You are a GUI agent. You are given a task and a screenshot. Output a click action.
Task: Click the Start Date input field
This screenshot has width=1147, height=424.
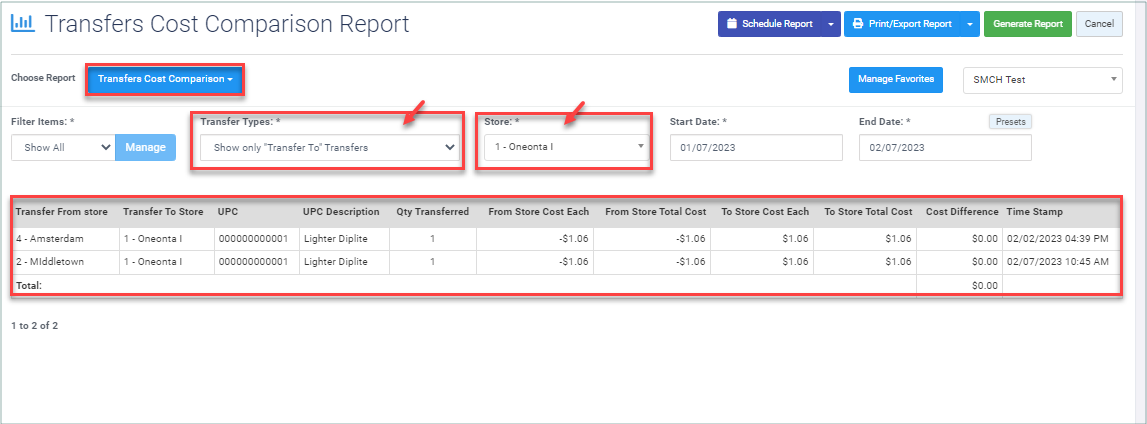coord(756,148)
